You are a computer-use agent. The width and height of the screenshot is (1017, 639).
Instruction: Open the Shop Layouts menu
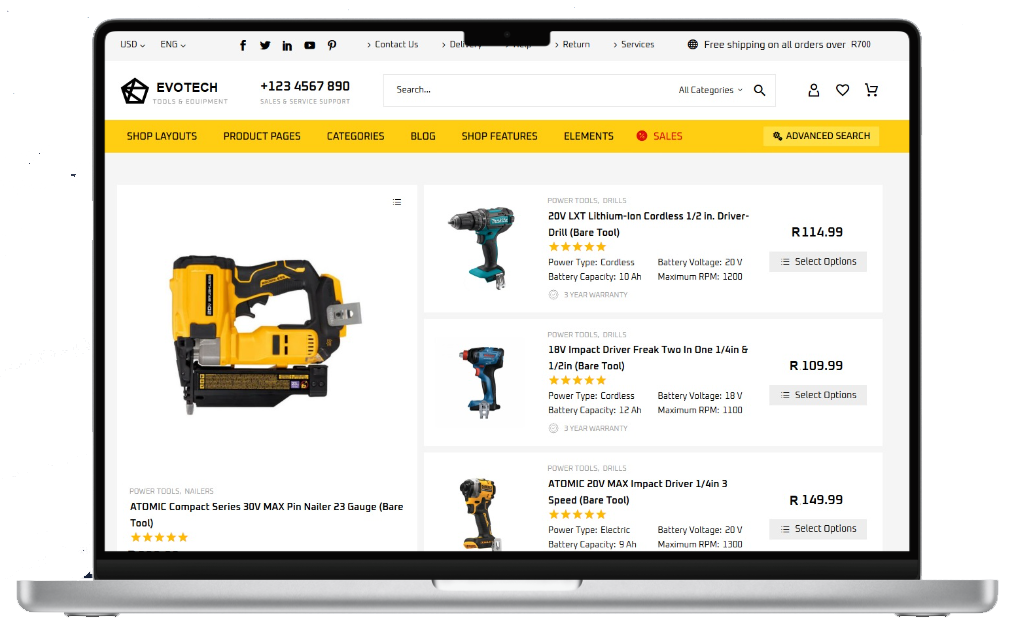[162, 136]
